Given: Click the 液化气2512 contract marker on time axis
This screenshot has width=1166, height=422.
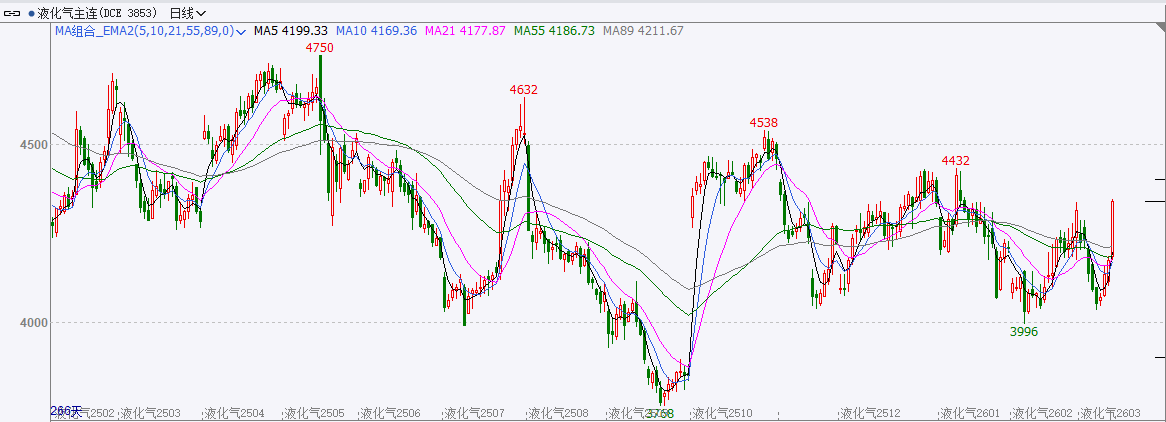Looking at the screenshot, I should 870,413.
